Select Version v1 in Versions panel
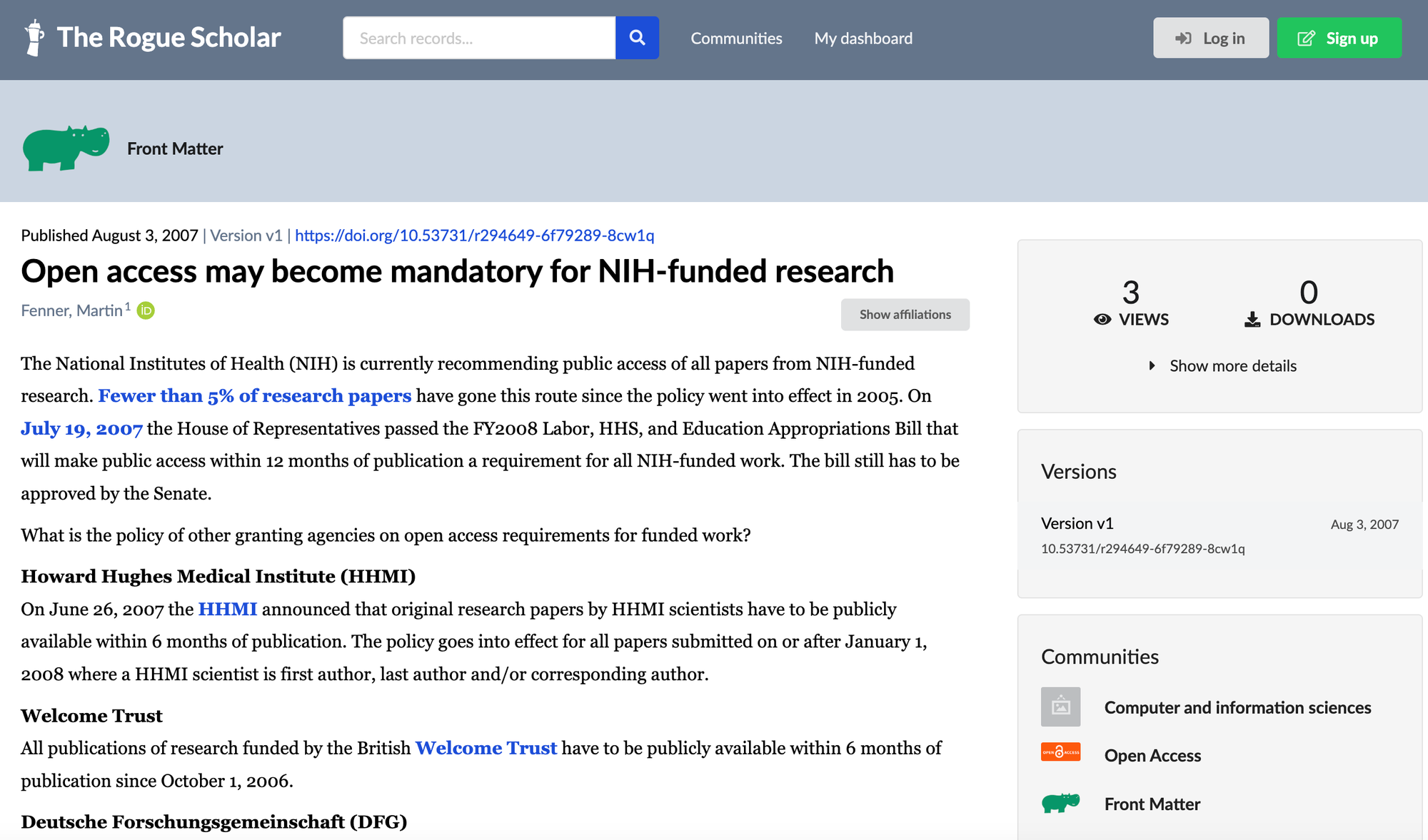This screenshot has width=1428, height=840. pyautogui.click(x=1077, y=524)
